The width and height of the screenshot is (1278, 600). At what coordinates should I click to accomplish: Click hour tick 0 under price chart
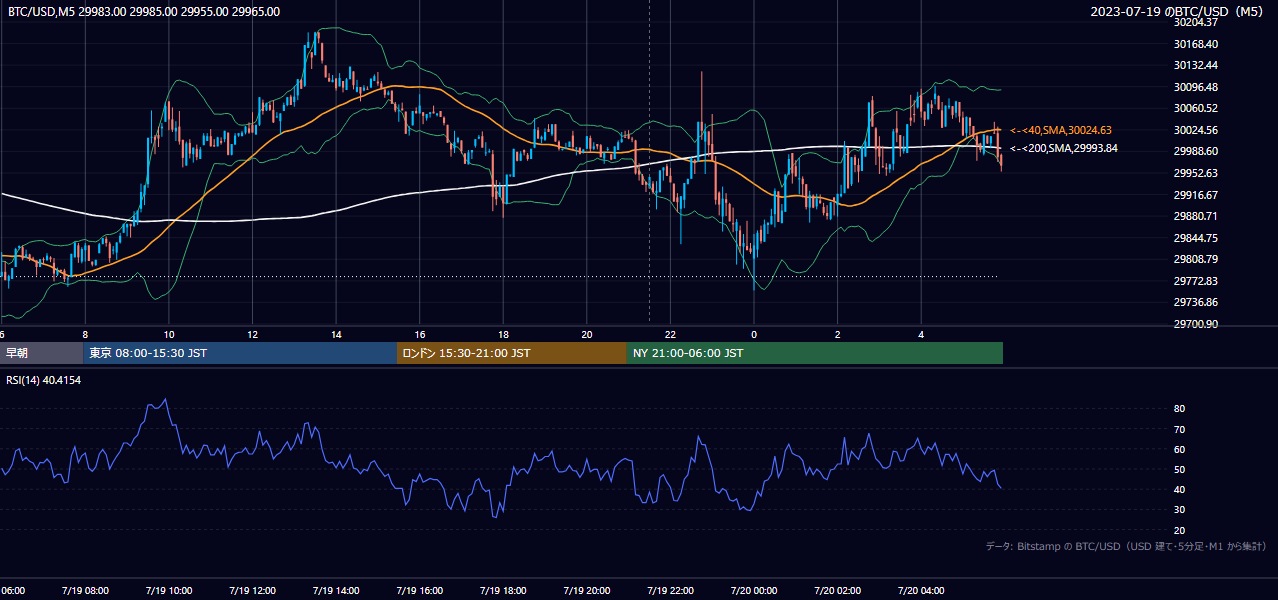[x=753, y=335]
